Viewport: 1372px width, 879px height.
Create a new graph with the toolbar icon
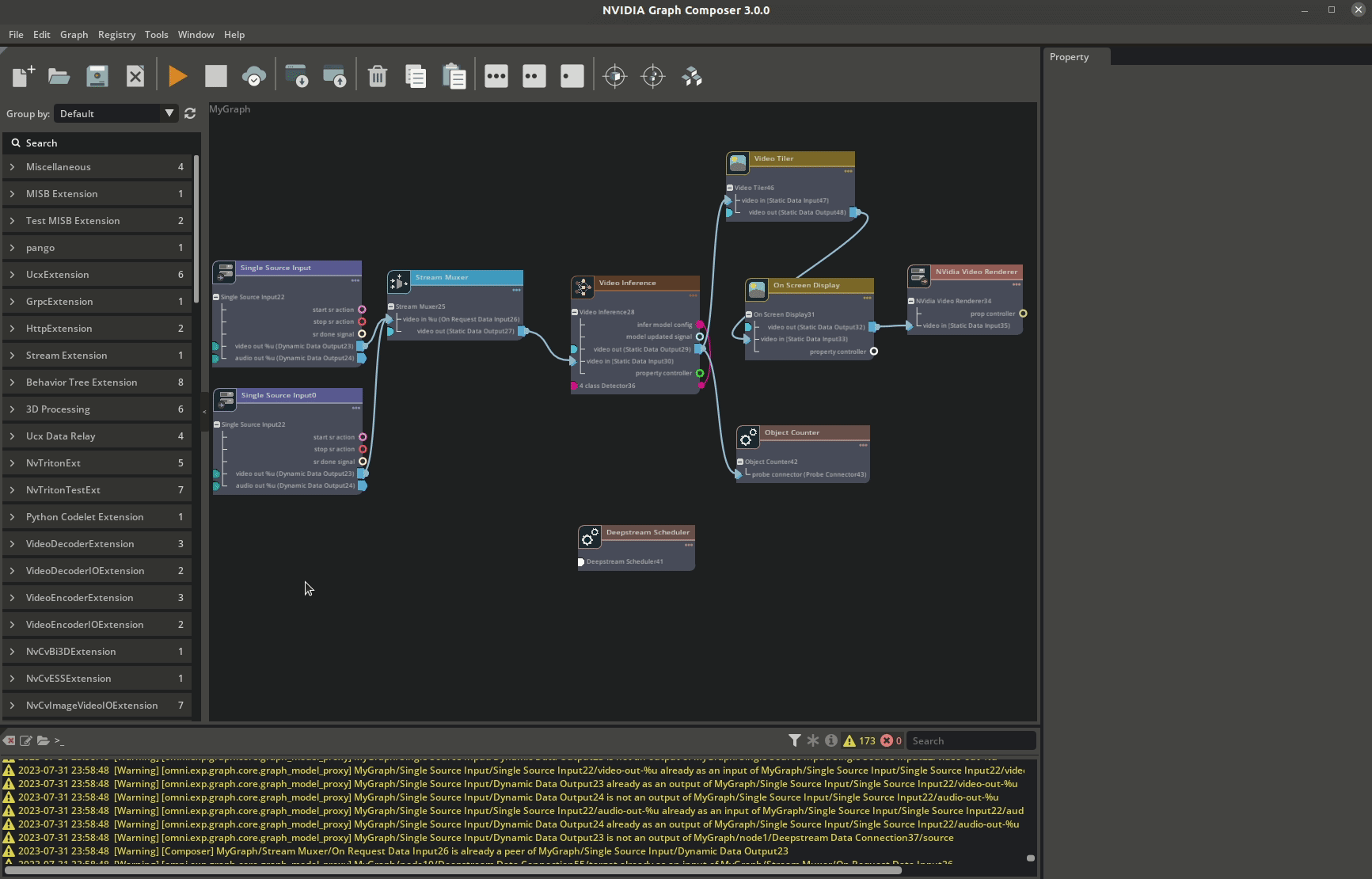[23, 76]
